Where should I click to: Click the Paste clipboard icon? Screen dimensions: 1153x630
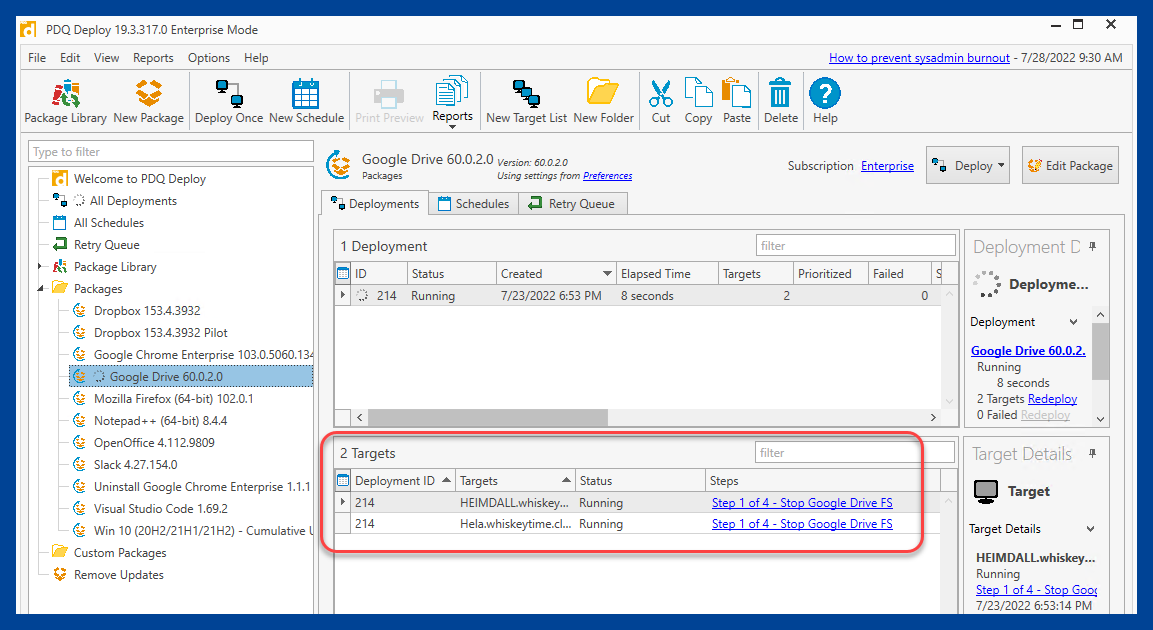(736, 101)
